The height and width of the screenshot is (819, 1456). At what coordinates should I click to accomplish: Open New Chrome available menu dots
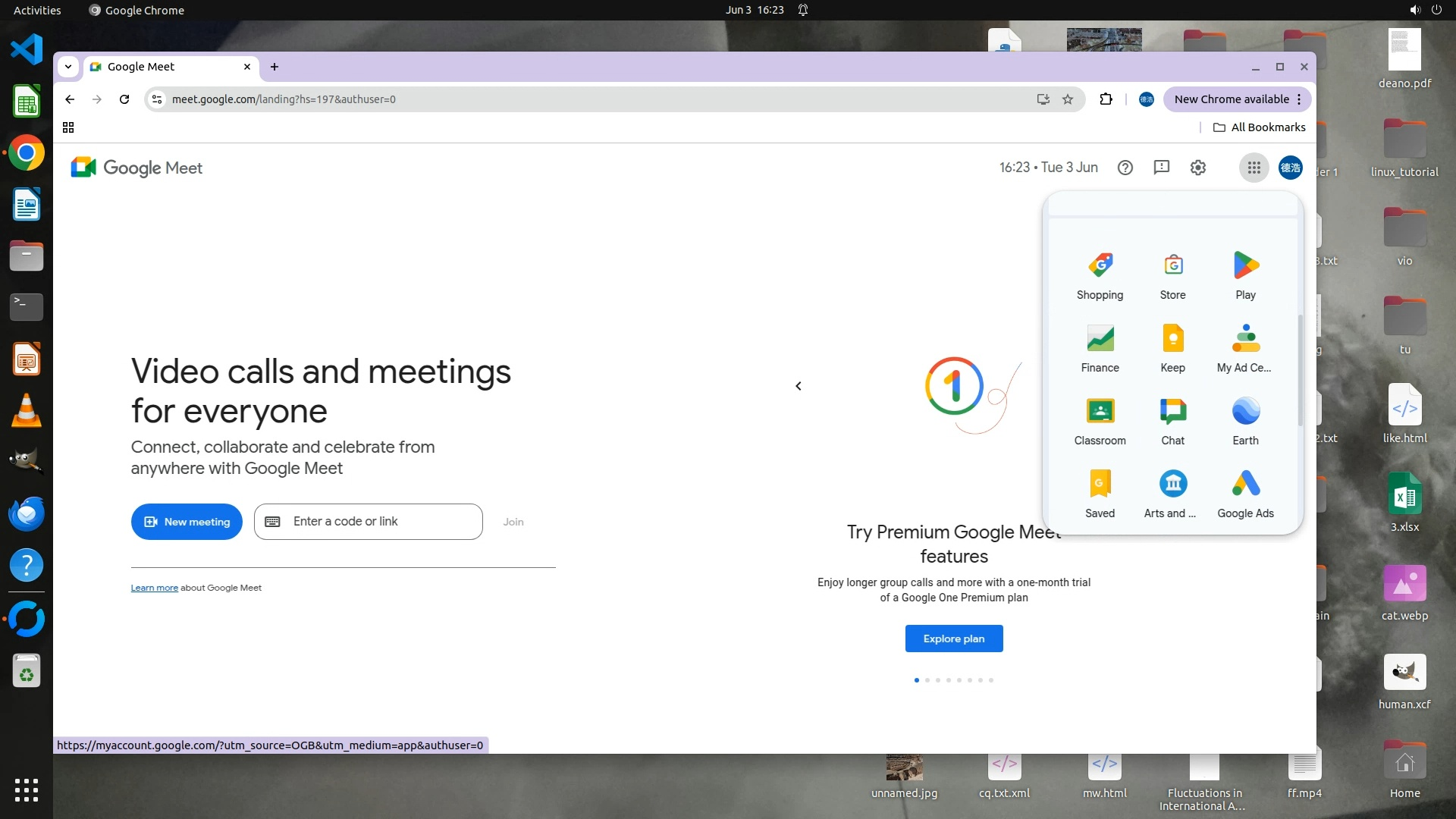pyautogui.click(x=1299, y=99)
